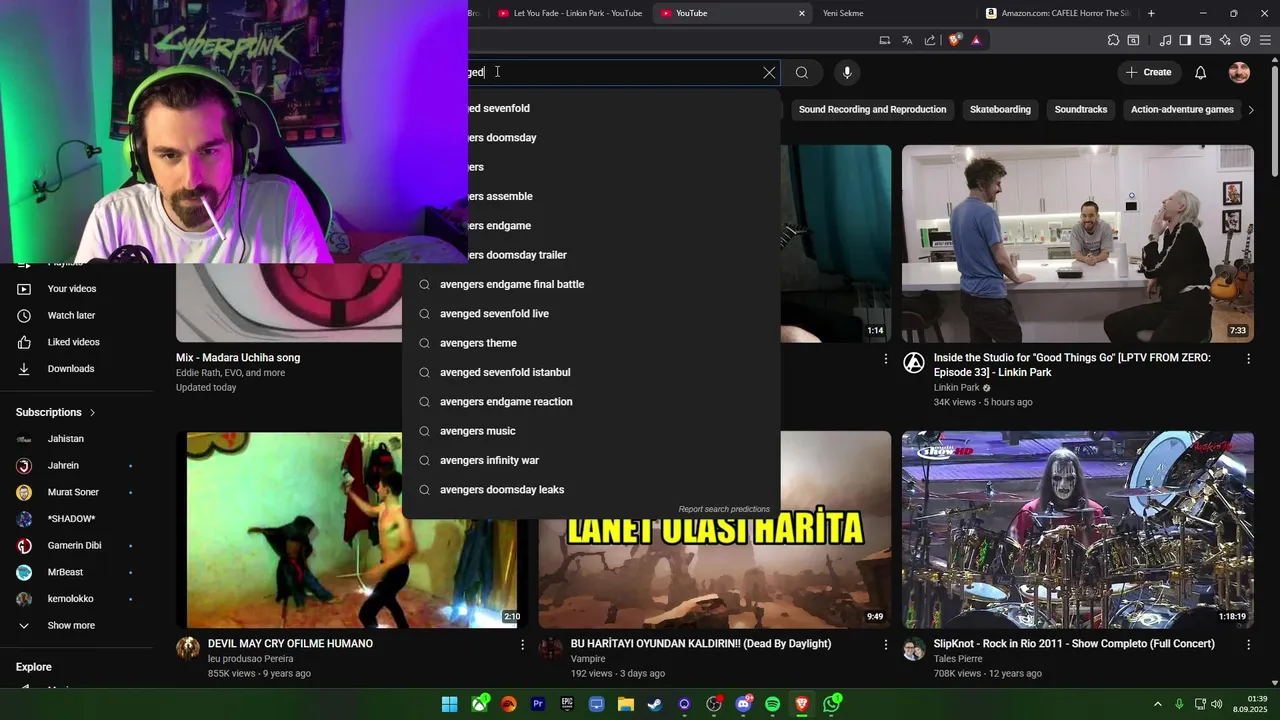Open Brave Shields lion icon
This screenshot has height=720, width=1280.
point(955,40)
